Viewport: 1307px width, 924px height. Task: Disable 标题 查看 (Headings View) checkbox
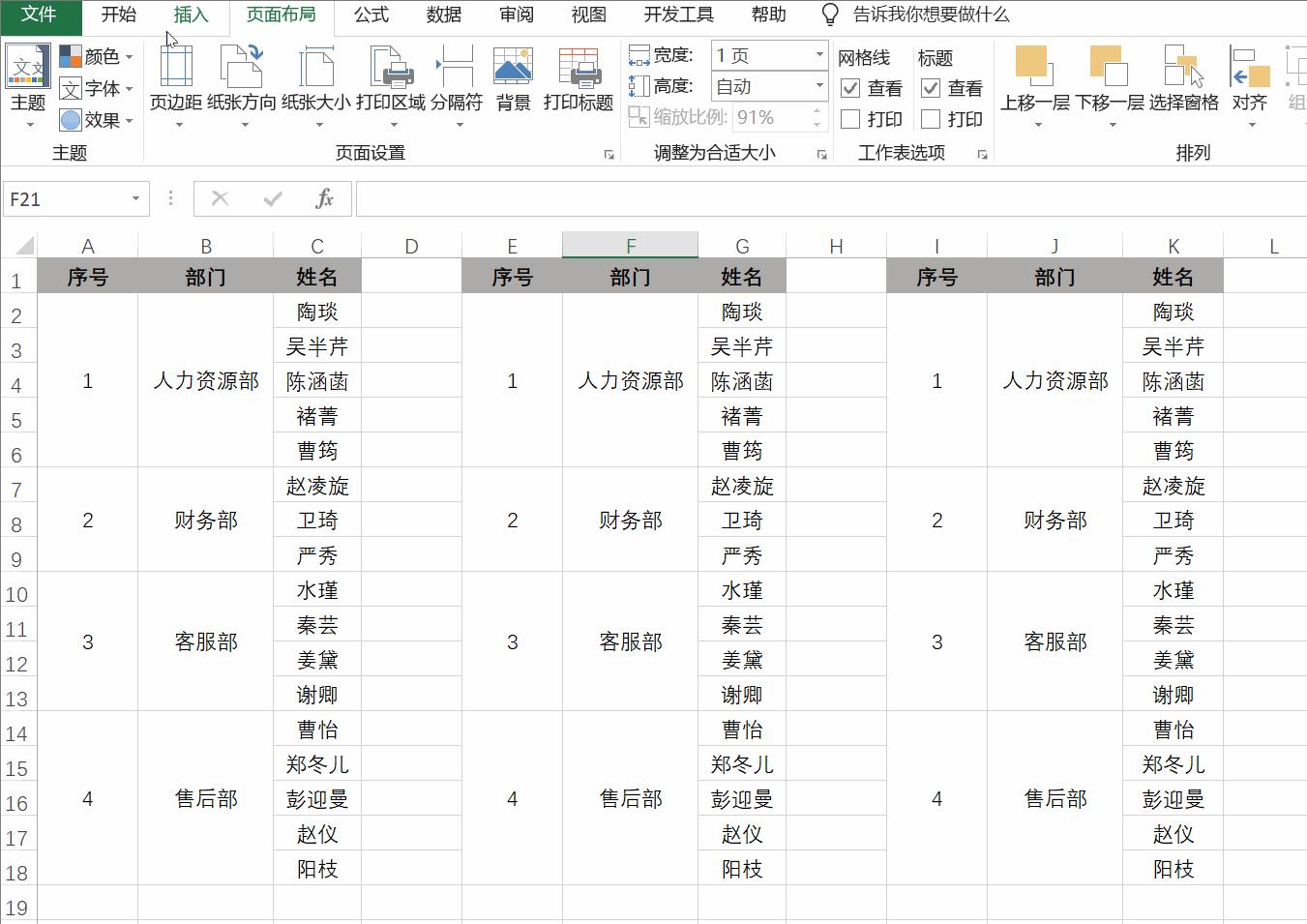(x=931, y=88)
